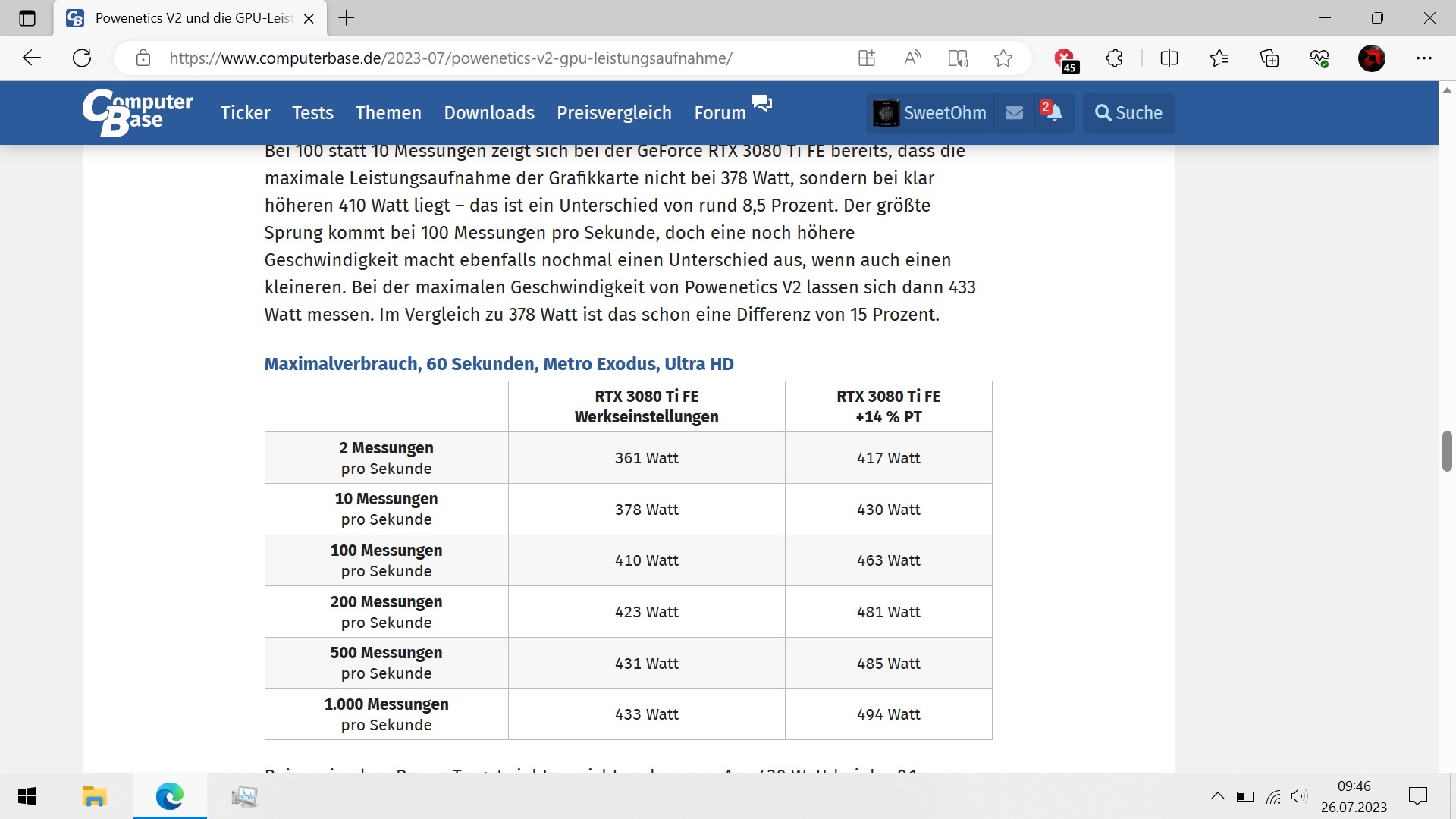Click the ad blocker extension icon
The image size is (1456, 819).
(x=1065, y=58)
